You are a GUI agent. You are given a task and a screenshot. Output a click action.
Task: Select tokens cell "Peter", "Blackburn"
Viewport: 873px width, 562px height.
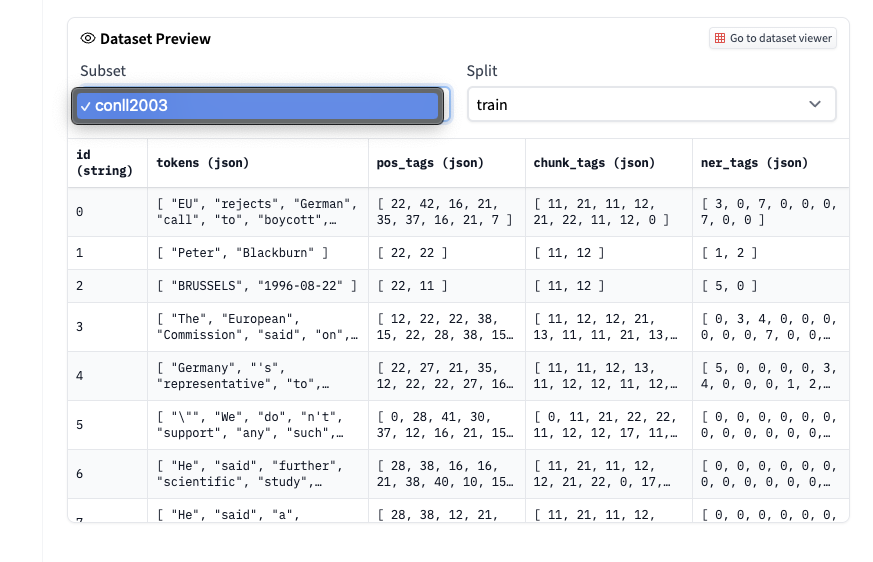tap(258, 253)
